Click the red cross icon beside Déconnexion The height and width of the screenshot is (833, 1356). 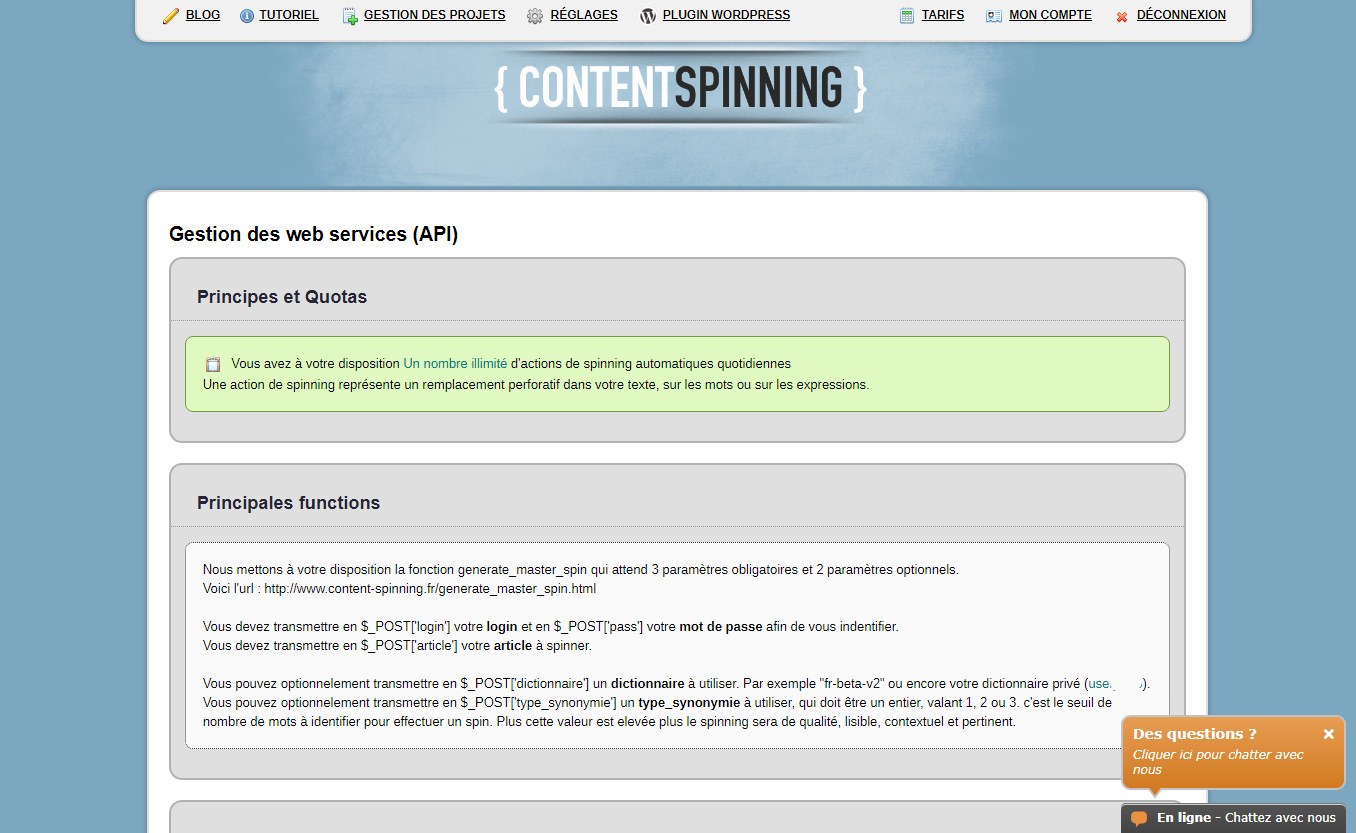[x=1122, y=17]
